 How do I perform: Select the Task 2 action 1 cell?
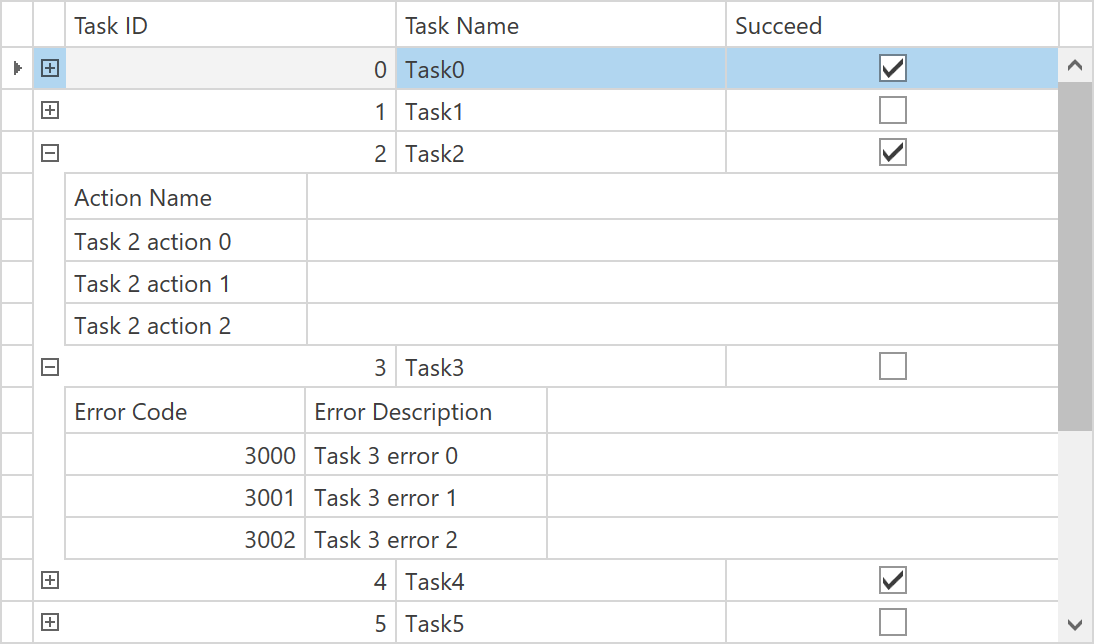185,284
